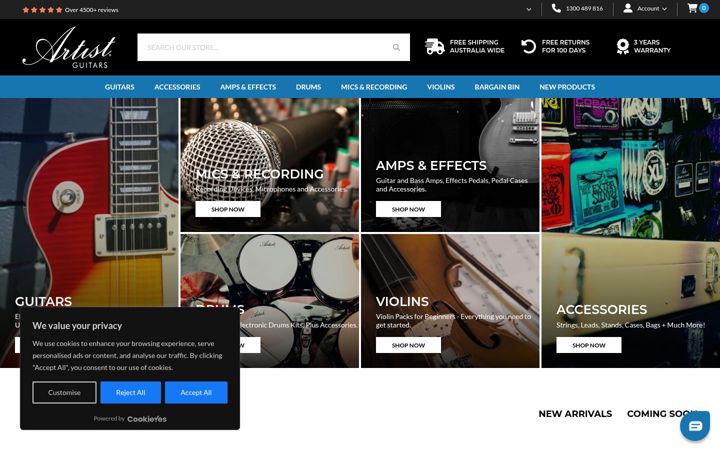Click the Guitars category tile heading

click(x=43, y=301)
